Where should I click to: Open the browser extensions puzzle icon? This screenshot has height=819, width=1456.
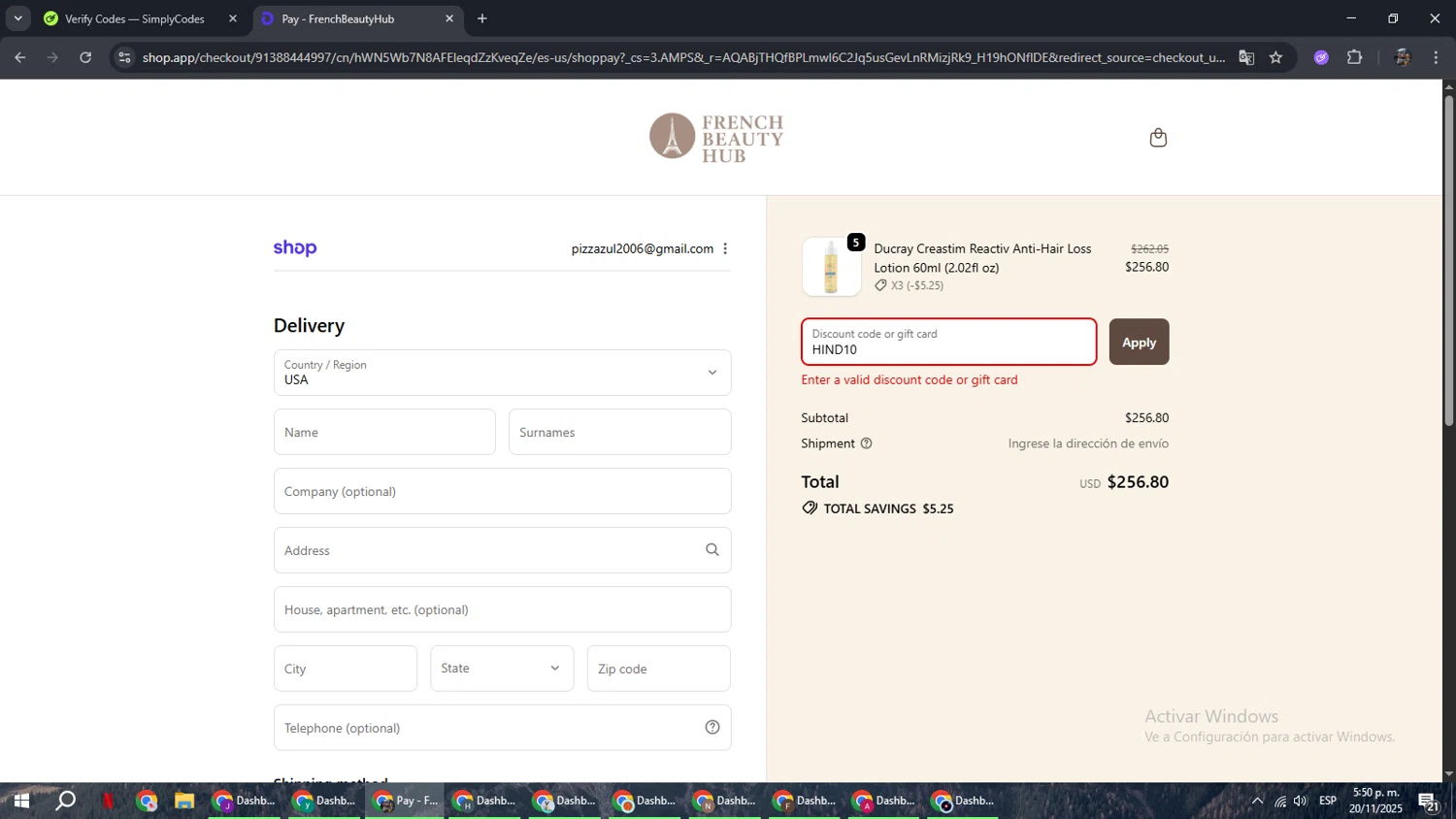click(1355, 57)
